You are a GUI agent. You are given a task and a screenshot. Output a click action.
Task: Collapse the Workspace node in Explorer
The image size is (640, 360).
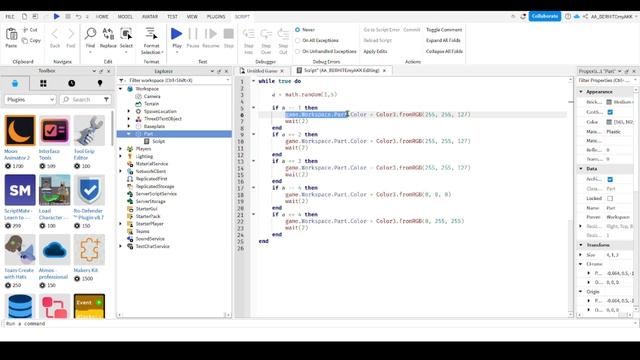121,89
